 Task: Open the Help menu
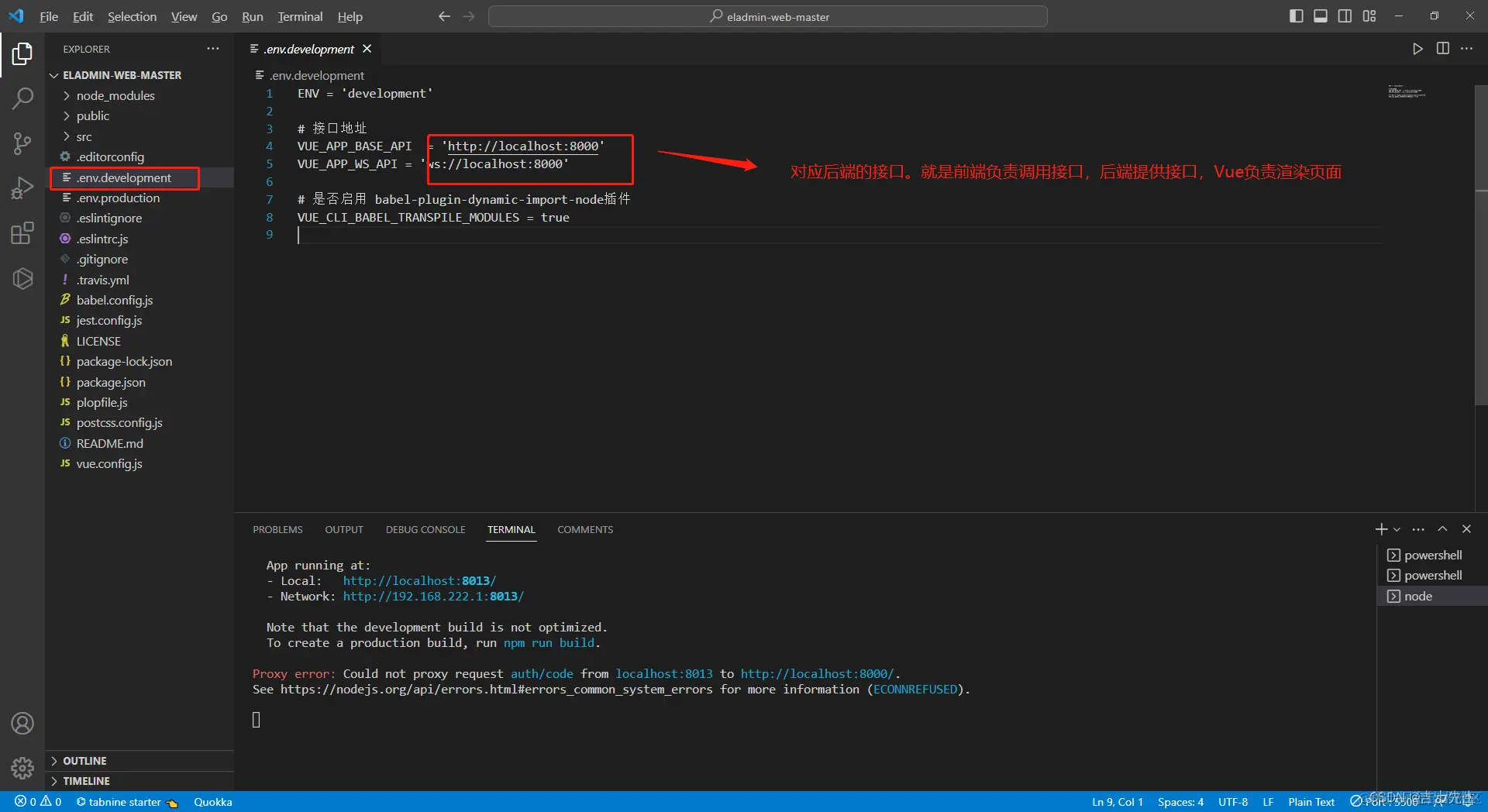point(350,16)
